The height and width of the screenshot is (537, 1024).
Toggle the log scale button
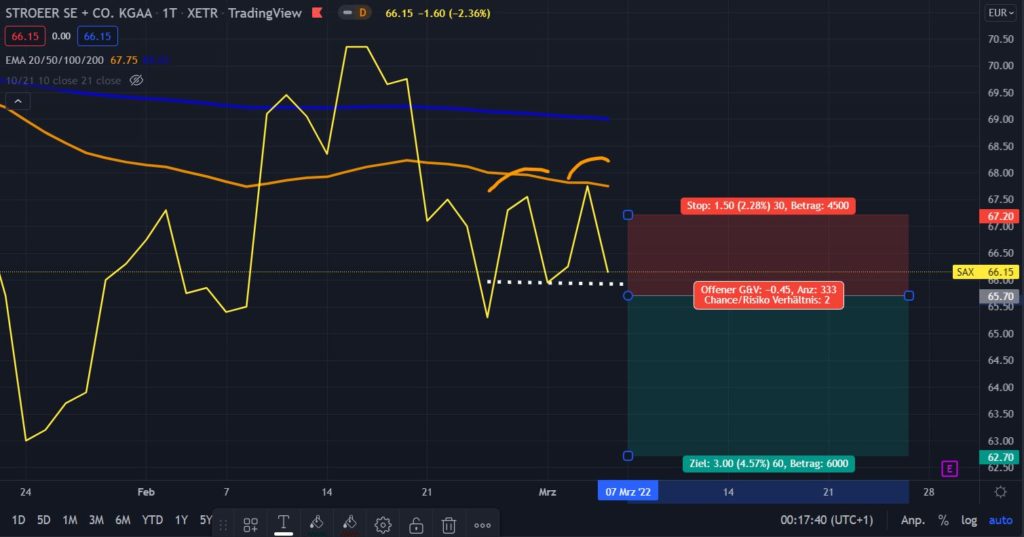pos(968,520)
